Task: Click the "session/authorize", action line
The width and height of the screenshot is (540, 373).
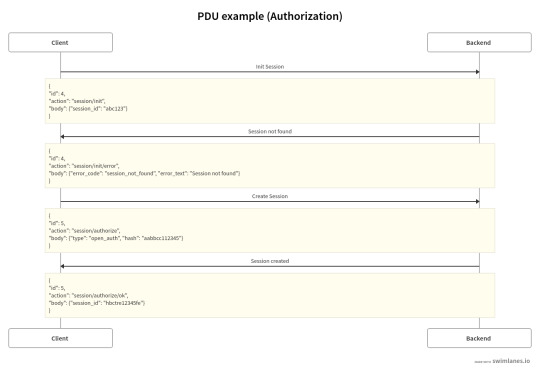Action: [x=84, y=230]
